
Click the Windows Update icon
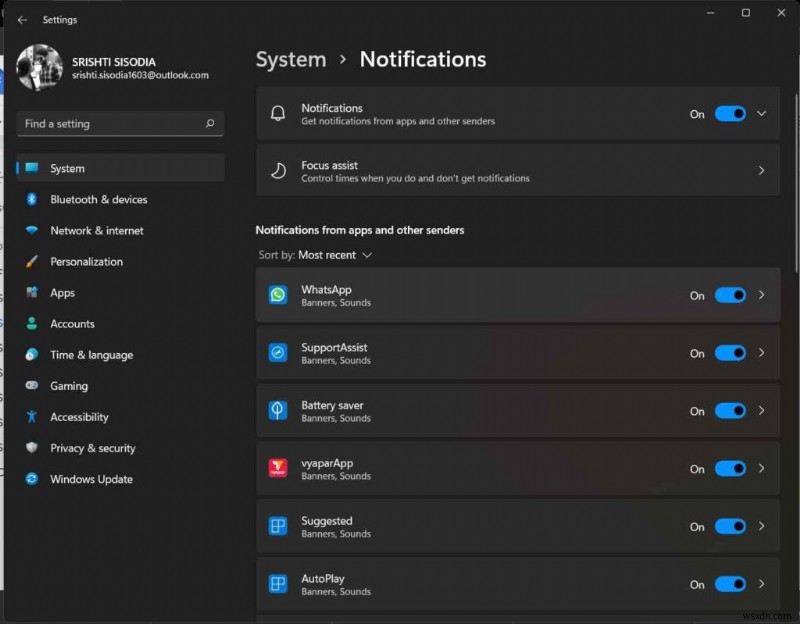(30, 479)
